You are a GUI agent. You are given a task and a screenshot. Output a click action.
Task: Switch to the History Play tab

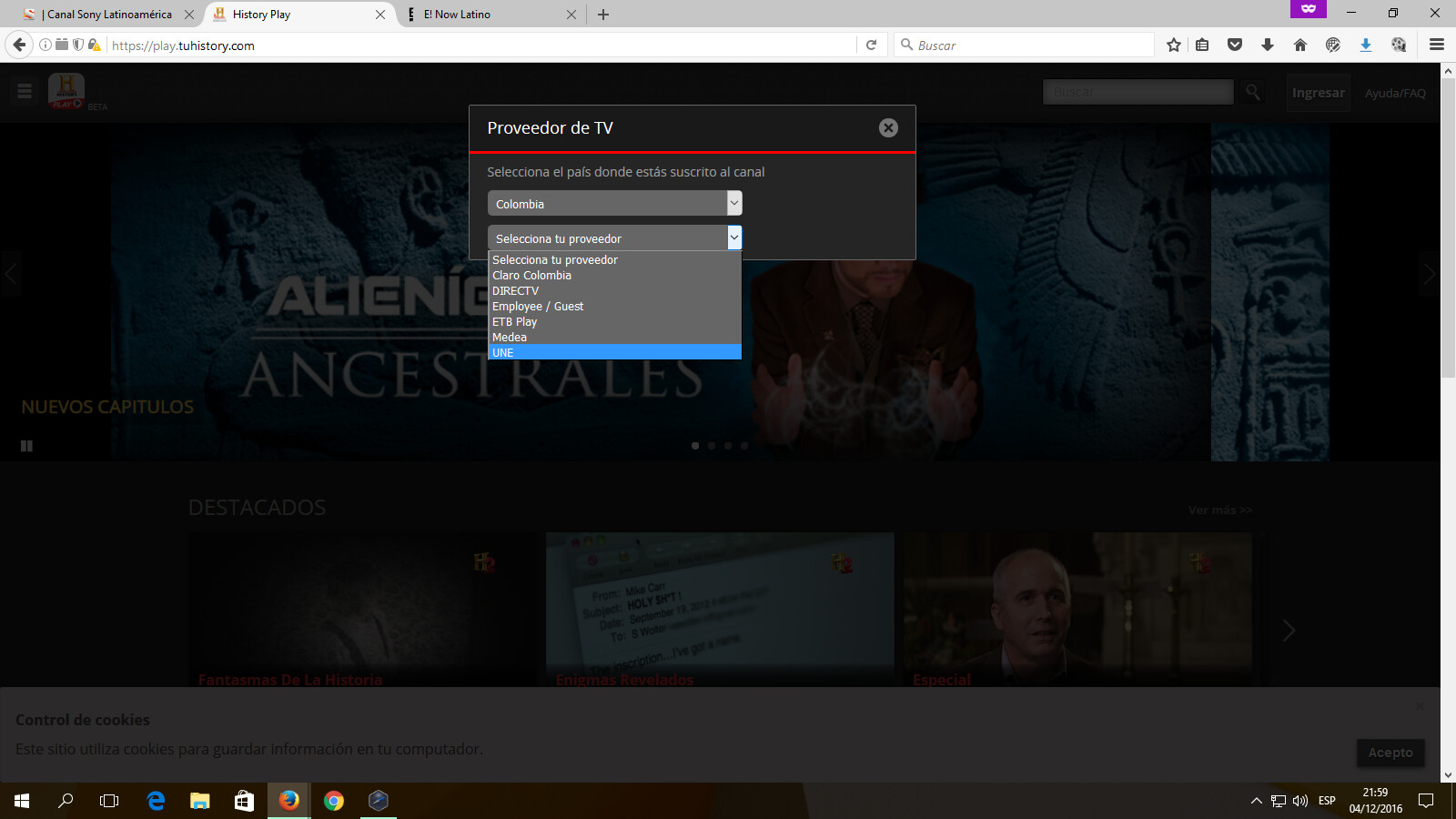[298, 15]
